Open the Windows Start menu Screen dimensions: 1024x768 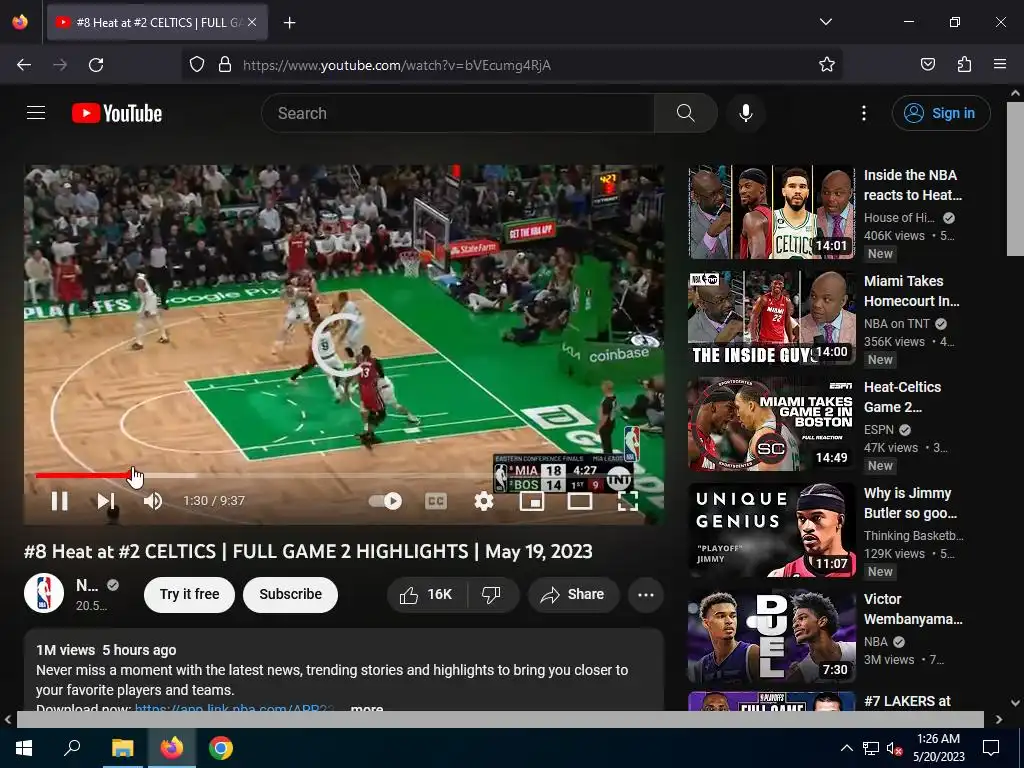(x=24, y=748)
